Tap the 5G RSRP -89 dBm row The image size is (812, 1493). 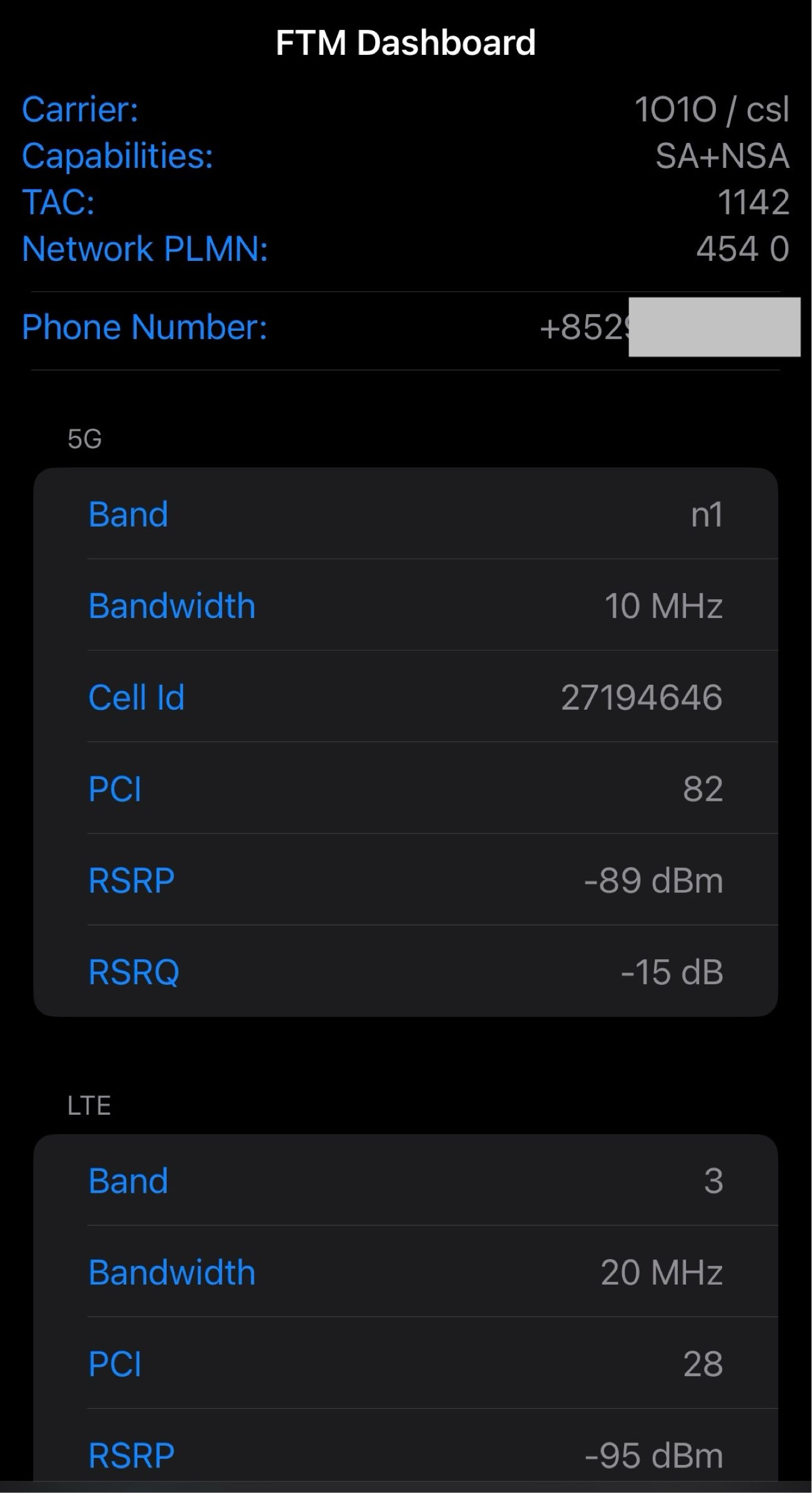406,879
